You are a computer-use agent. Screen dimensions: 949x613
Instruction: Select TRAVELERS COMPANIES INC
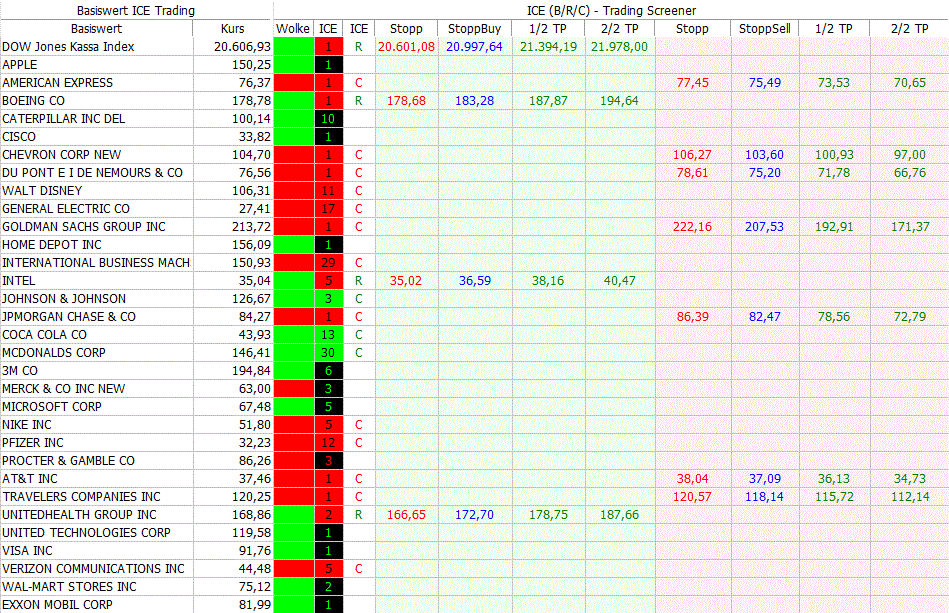tap(82, 497)
